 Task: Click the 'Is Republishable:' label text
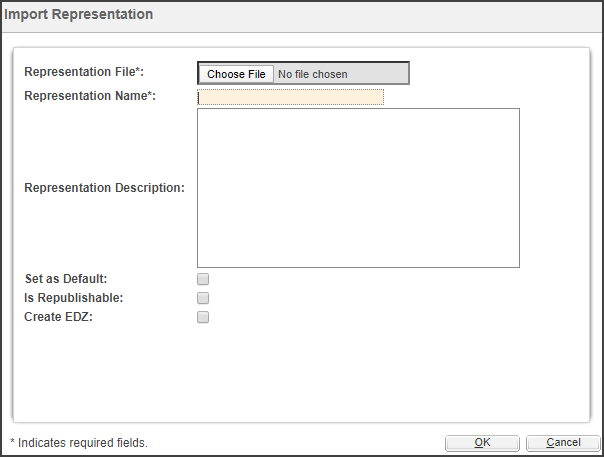(x=74, y=298)
